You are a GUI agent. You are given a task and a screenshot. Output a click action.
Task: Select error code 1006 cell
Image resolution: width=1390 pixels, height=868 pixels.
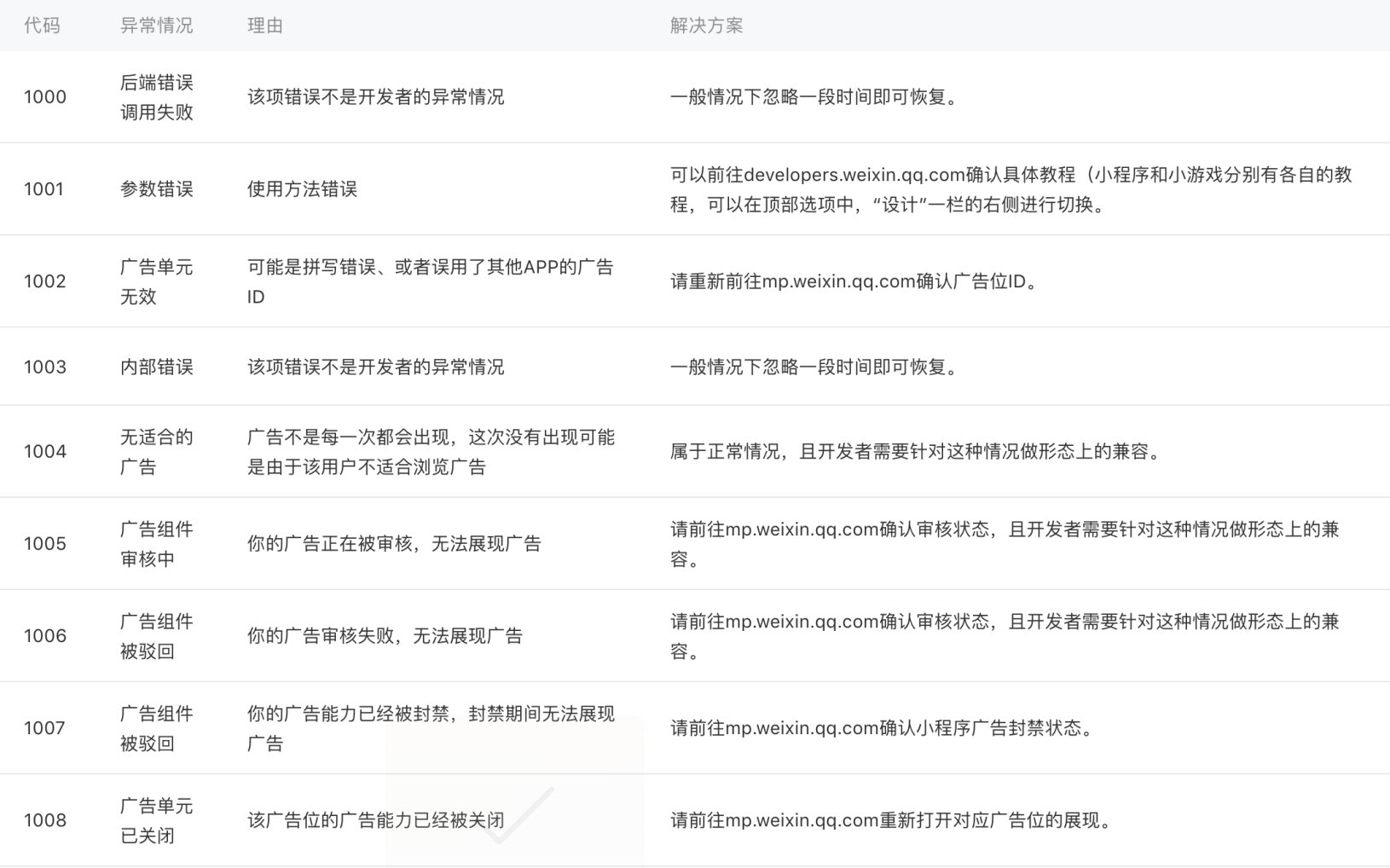click(x=45, y=636)
